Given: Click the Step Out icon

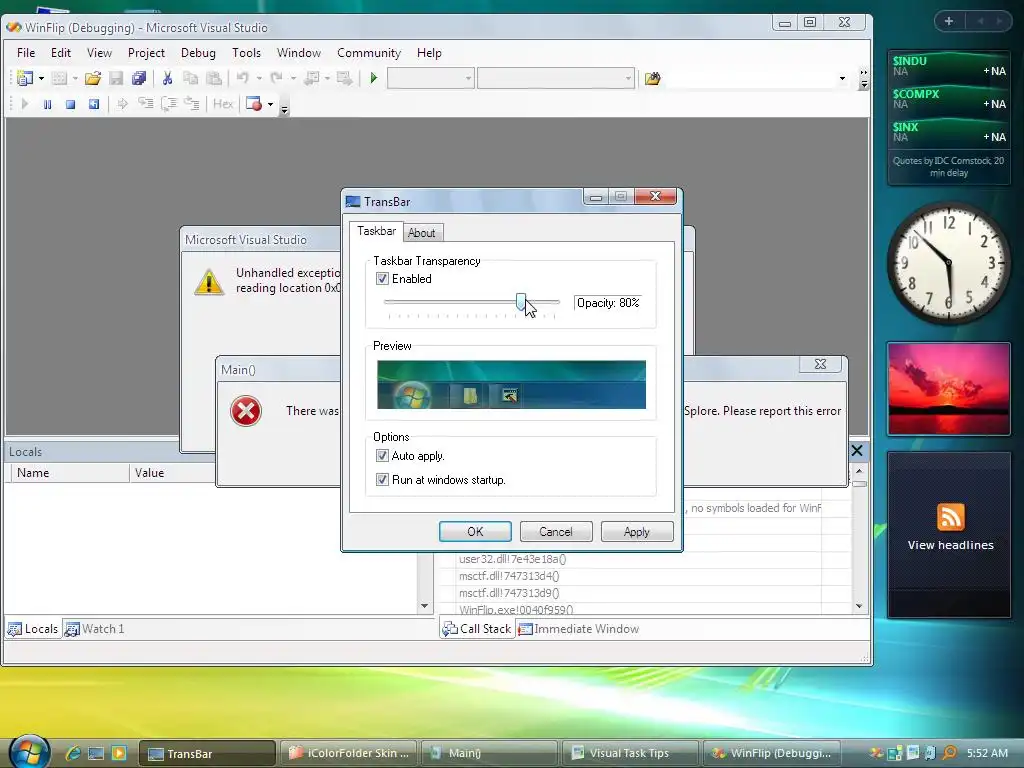Looking at the screenshot, I should tap(191, 104).
